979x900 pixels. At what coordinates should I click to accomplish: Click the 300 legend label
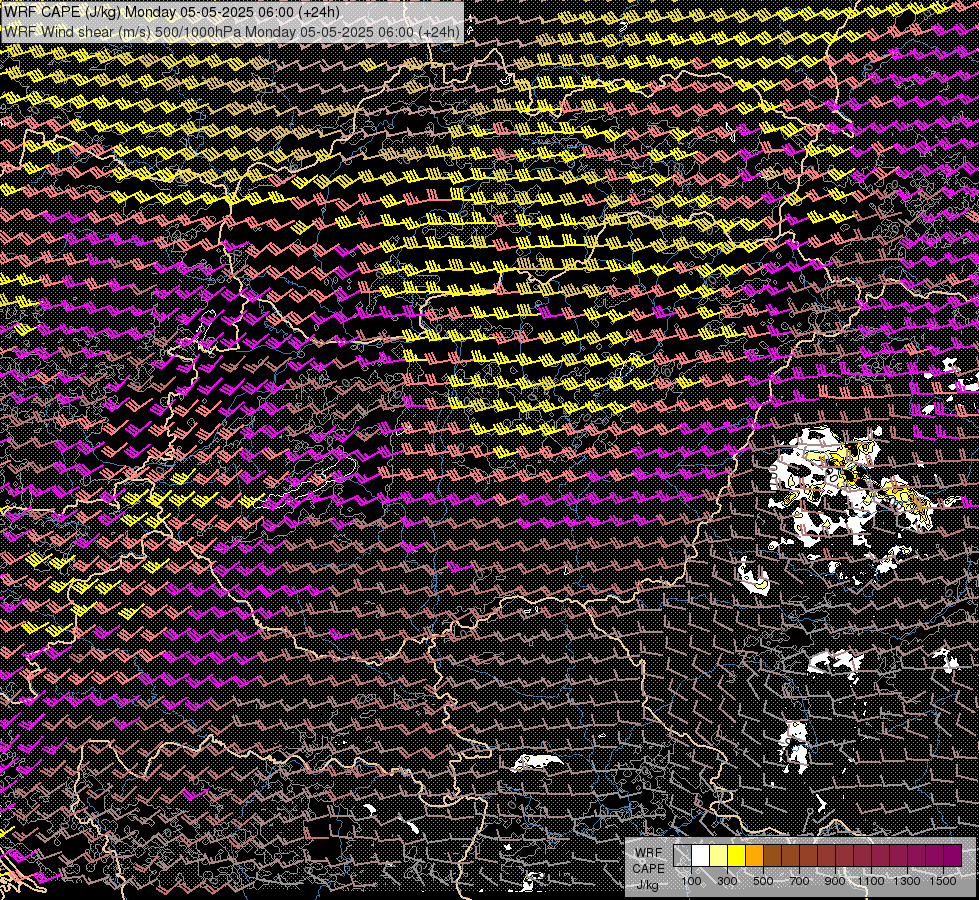tap(727, 881)
